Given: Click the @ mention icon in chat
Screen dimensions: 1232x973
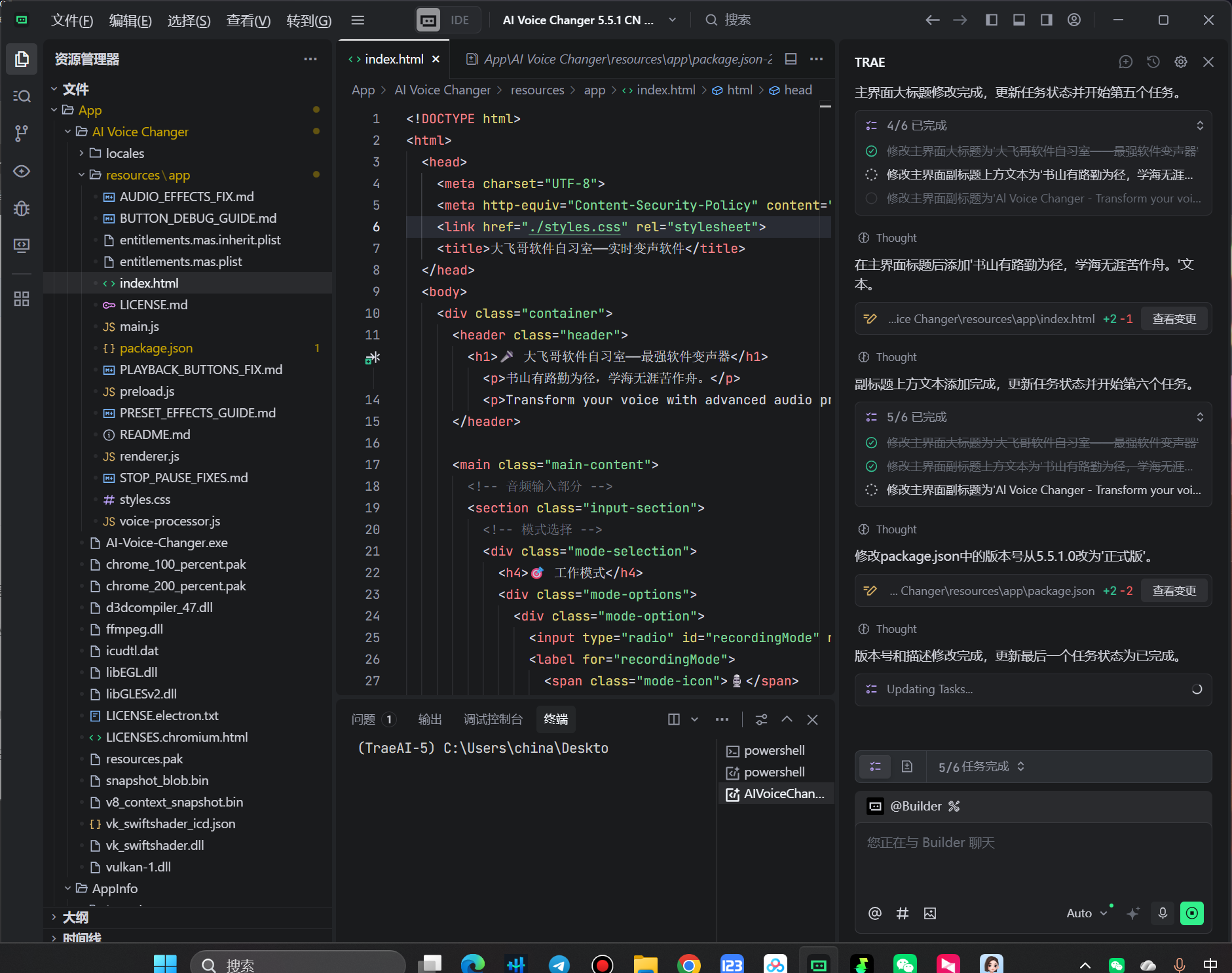Looking at the screenshot, I should tap(875, 913).
